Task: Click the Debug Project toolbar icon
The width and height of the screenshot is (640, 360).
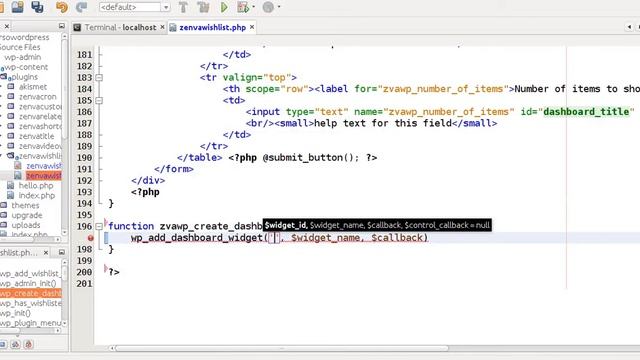Action: pyautogui.click(x=243, y=7)
